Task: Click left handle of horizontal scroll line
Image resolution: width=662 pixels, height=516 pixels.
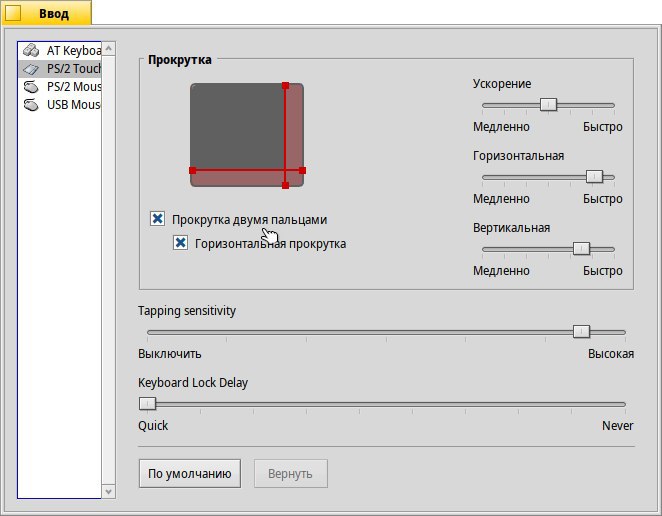Action: (193, 171)
